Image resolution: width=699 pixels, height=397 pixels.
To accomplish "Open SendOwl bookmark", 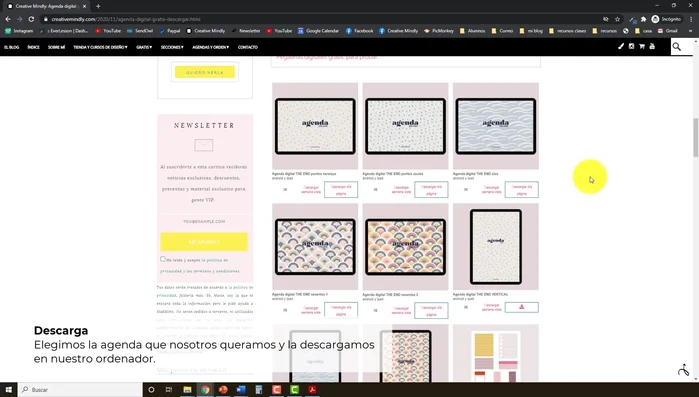I will [x=140, y=31].
